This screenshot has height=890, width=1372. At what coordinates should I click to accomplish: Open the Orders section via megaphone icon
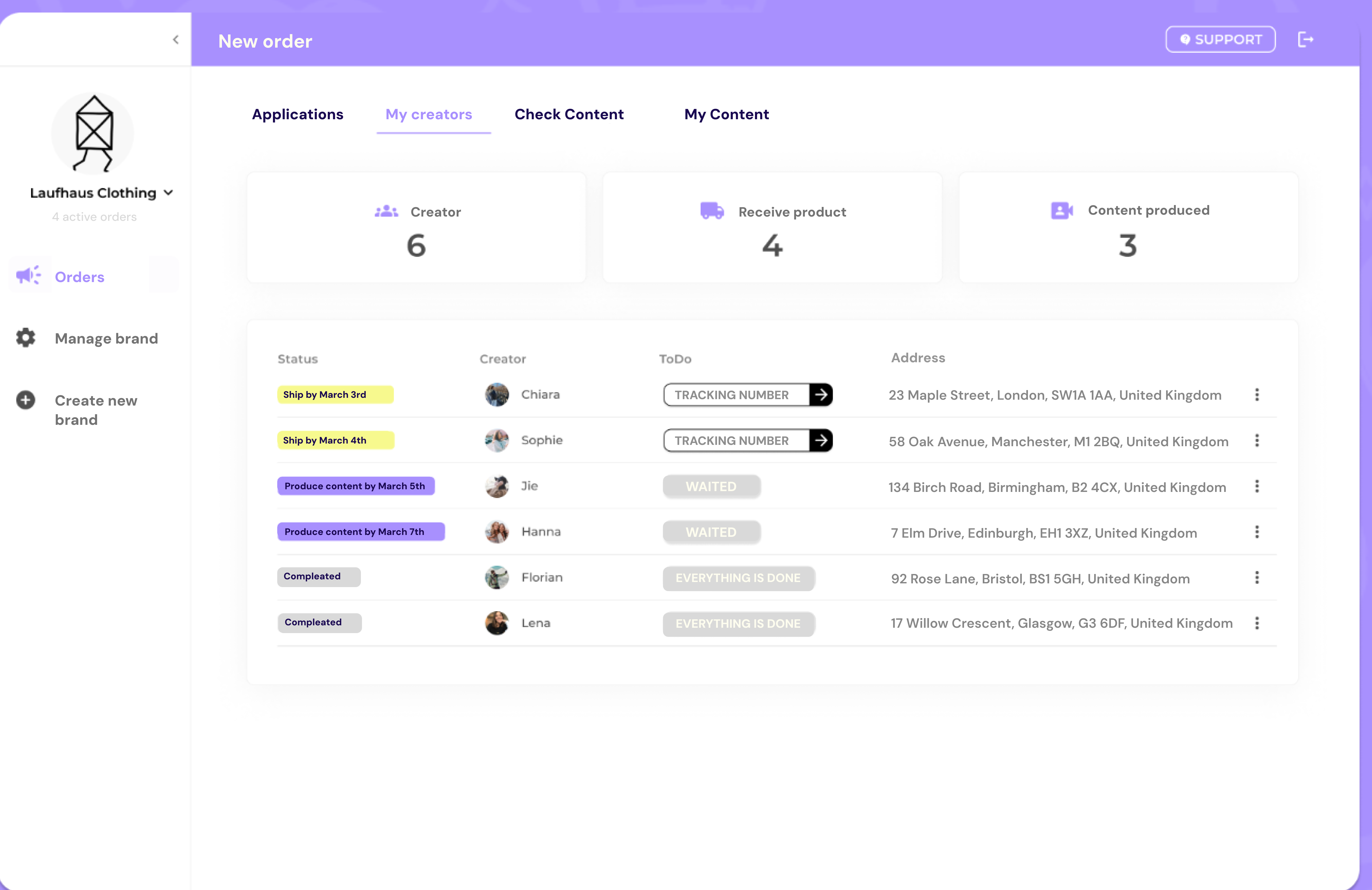coord(28,276)
